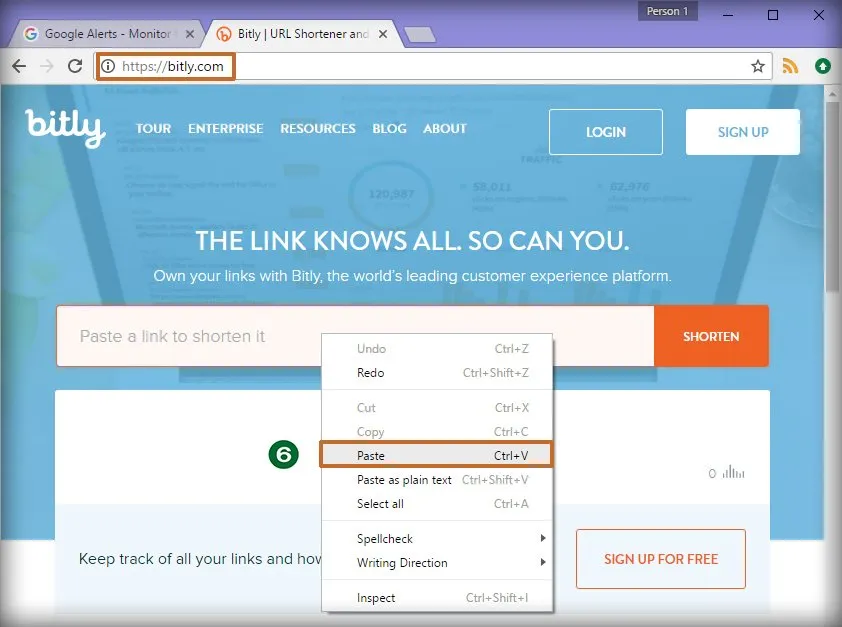842x627 pixels.
Task: Reload the Bitly page
Action: coord(75,66)
